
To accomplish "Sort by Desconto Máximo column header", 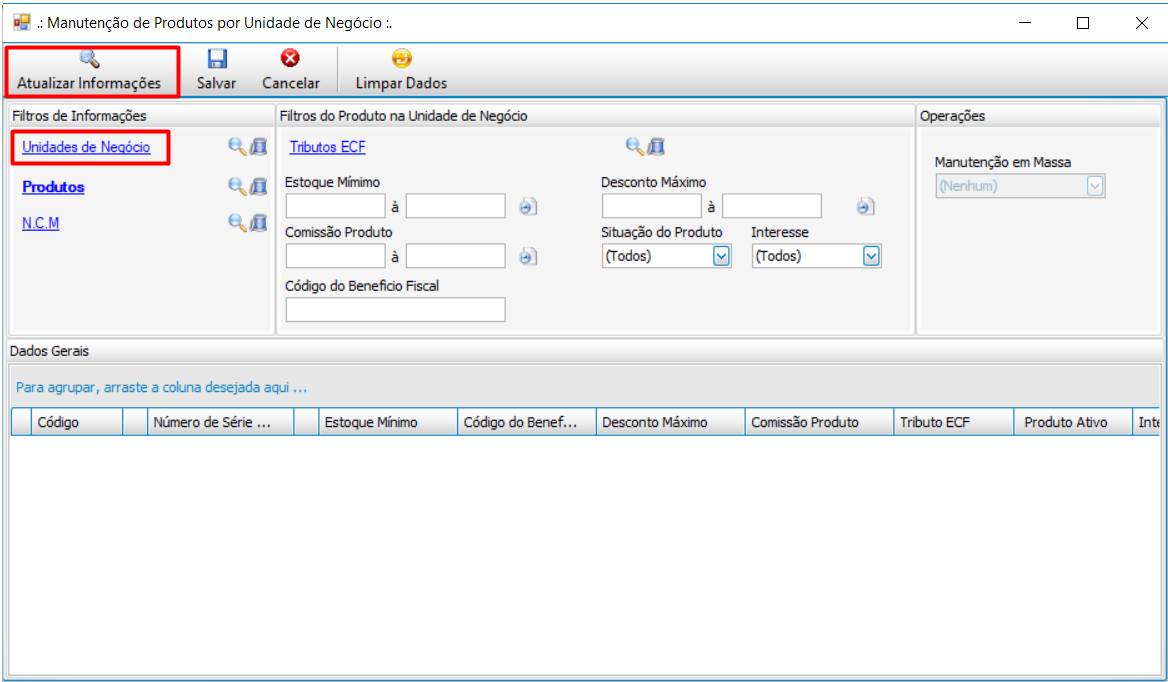I will (x=670, y=422).
